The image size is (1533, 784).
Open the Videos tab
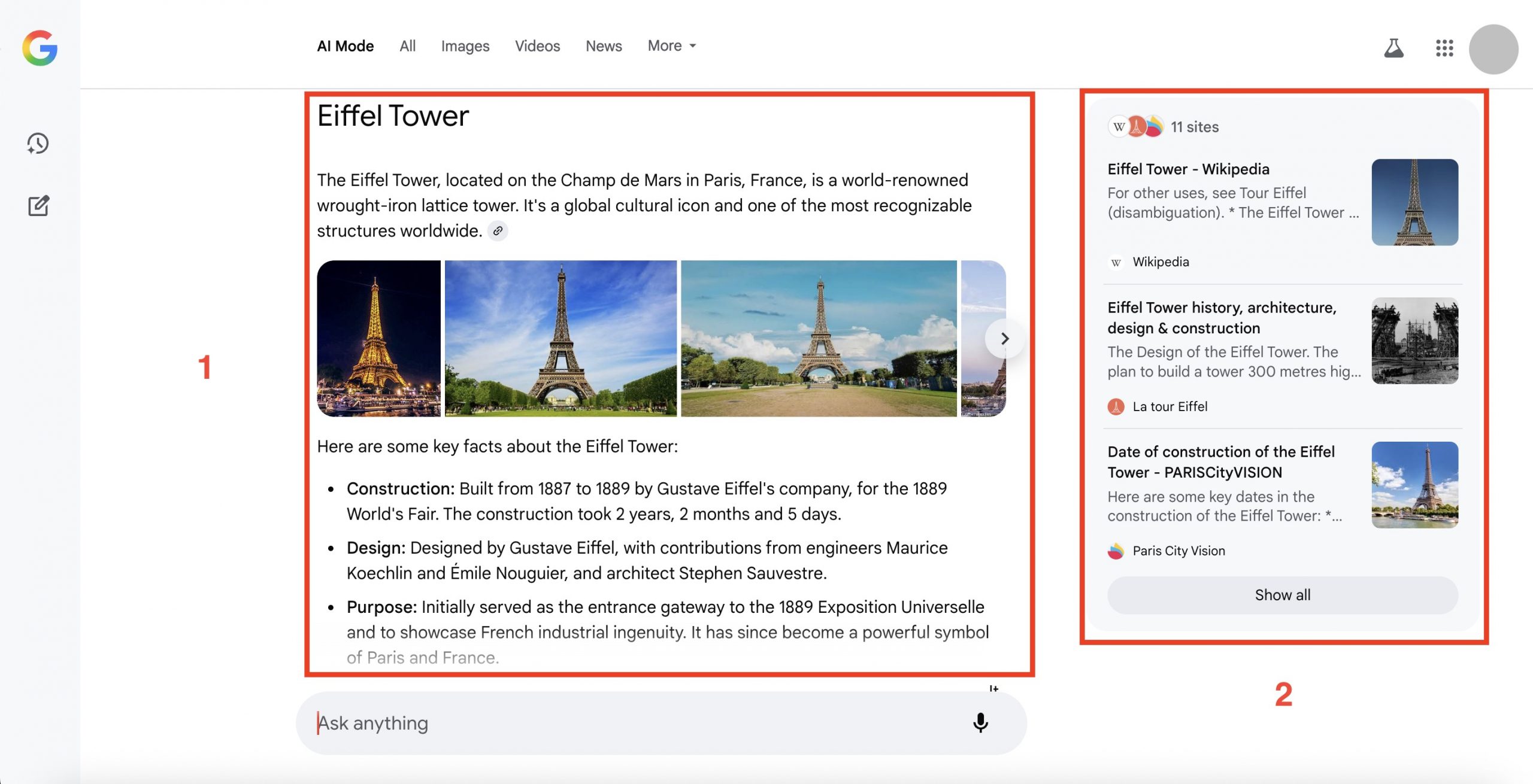coord(537,46)
